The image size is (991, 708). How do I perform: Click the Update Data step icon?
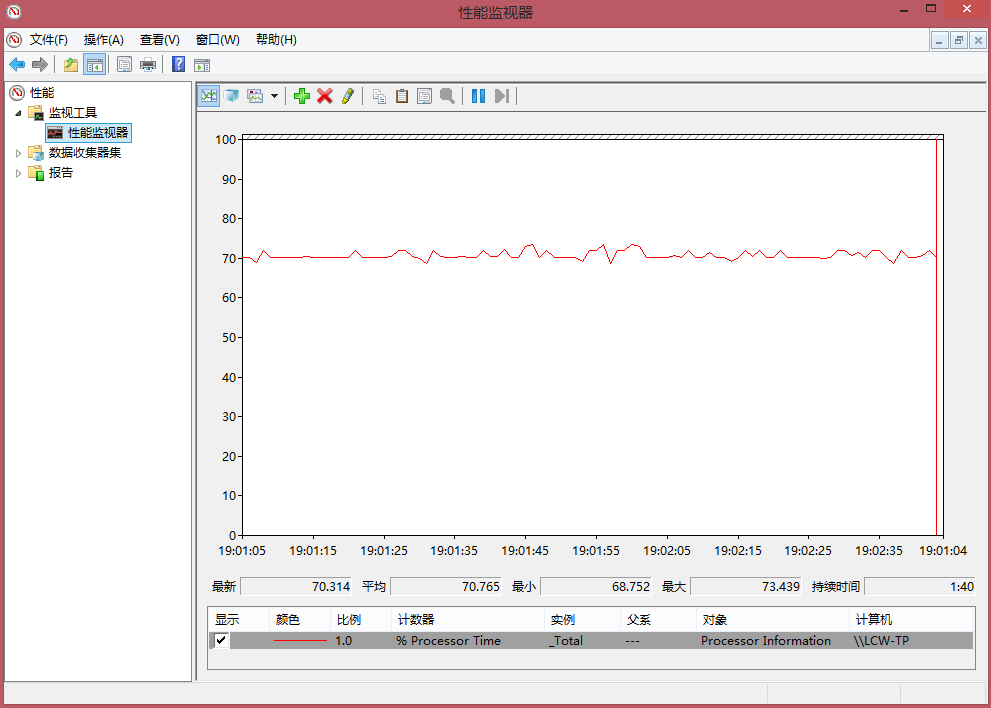tap(501, 96)
